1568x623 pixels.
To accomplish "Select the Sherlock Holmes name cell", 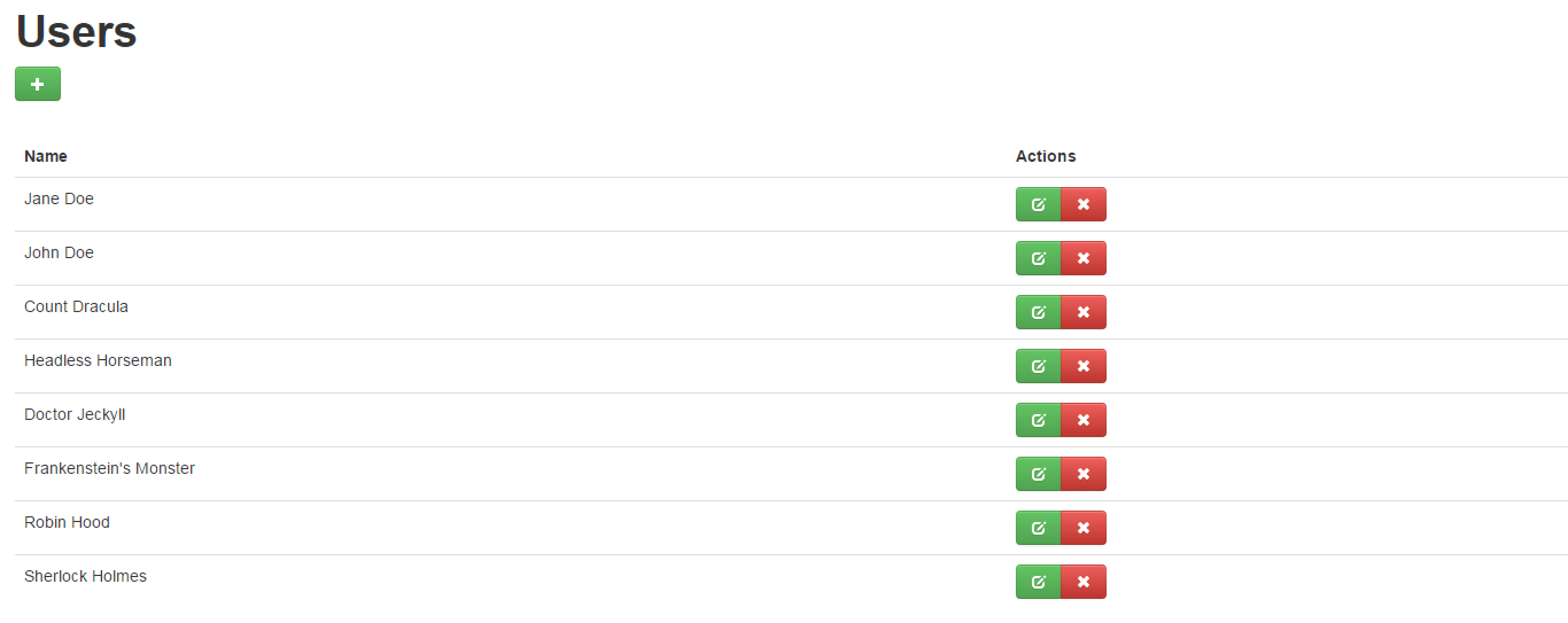I will tap(511, 582).
